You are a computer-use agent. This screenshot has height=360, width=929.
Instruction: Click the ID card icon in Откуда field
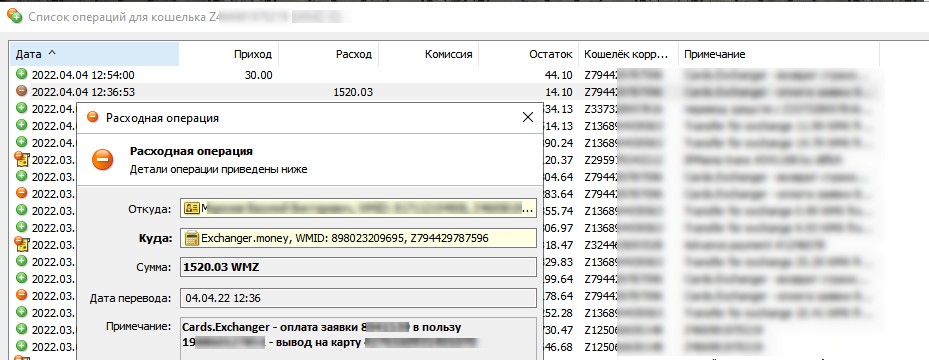tap(191, 208)
